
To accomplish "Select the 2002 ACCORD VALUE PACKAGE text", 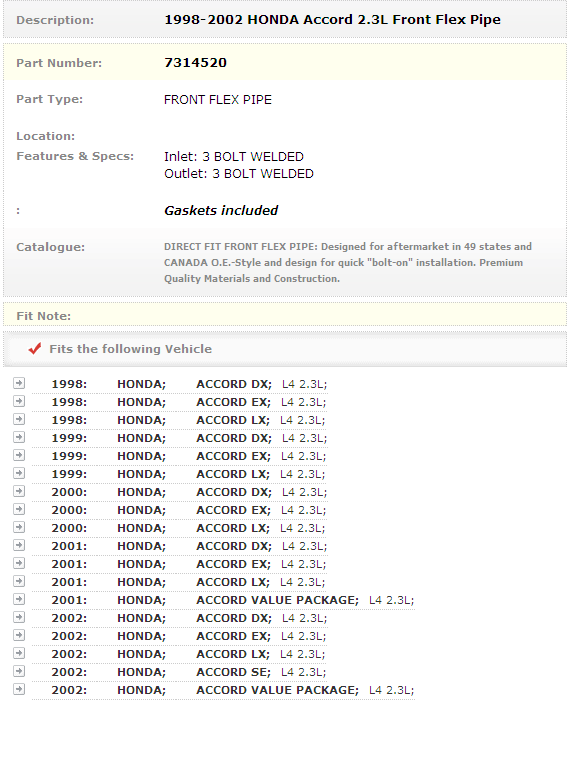I will click(x=278, y=690).
